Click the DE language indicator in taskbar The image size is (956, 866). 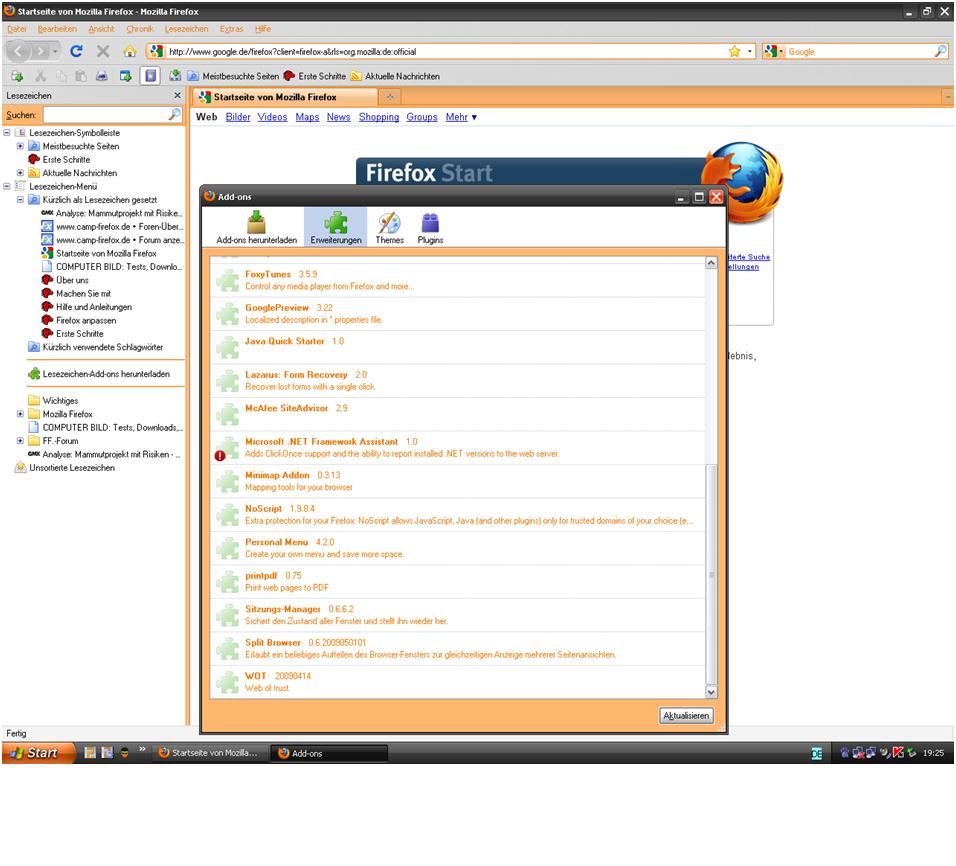(x=817, y=753)
